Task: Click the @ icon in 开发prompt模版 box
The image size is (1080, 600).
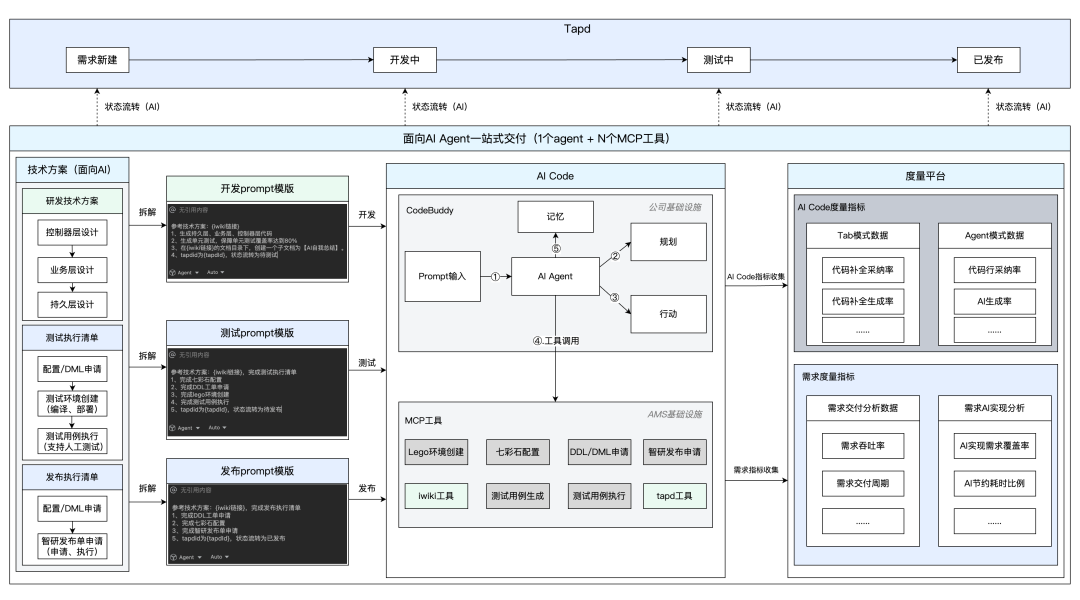Action: click(x=172, y=211)
